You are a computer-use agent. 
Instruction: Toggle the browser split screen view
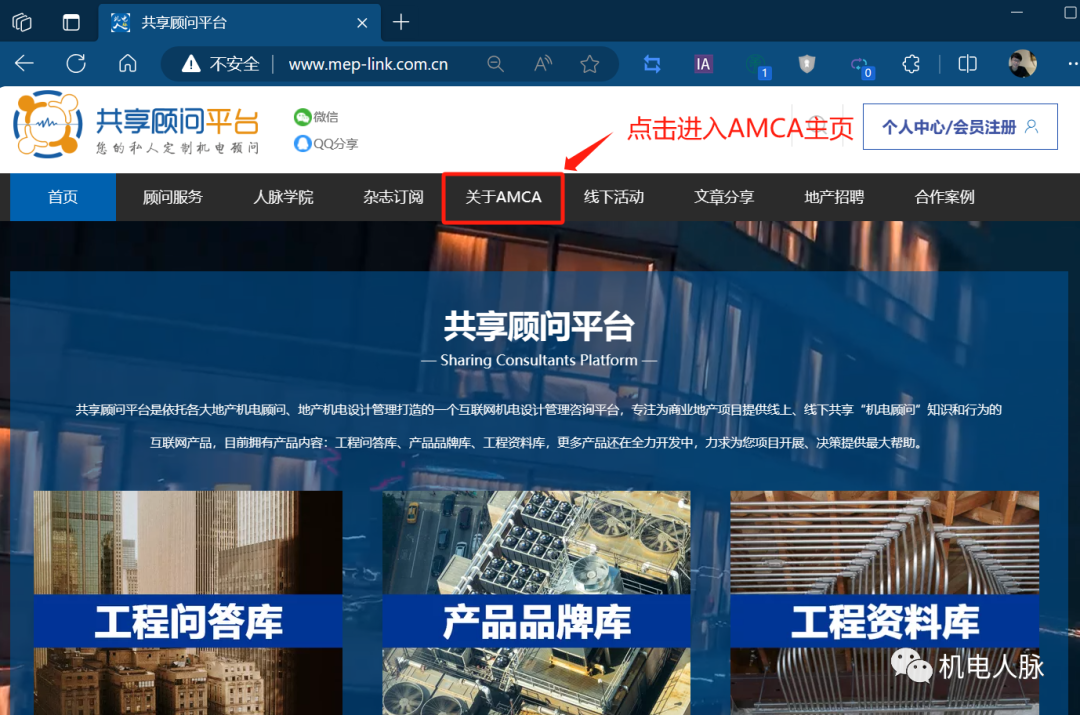point(967,63)
